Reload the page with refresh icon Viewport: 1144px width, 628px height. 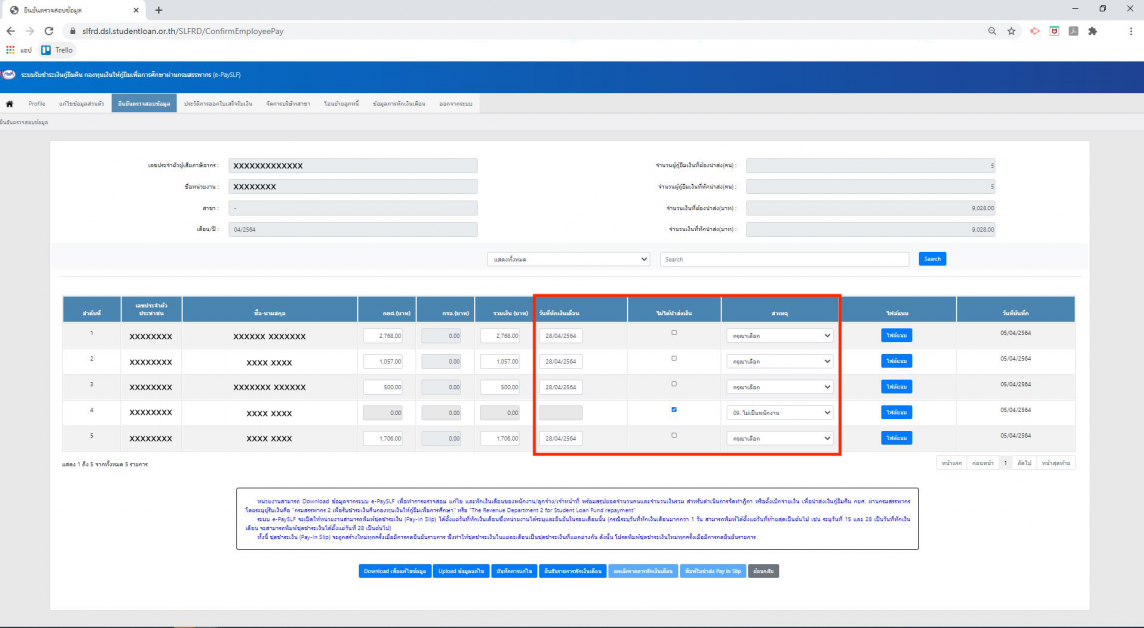pyautogui.click(x=49, y=31)
